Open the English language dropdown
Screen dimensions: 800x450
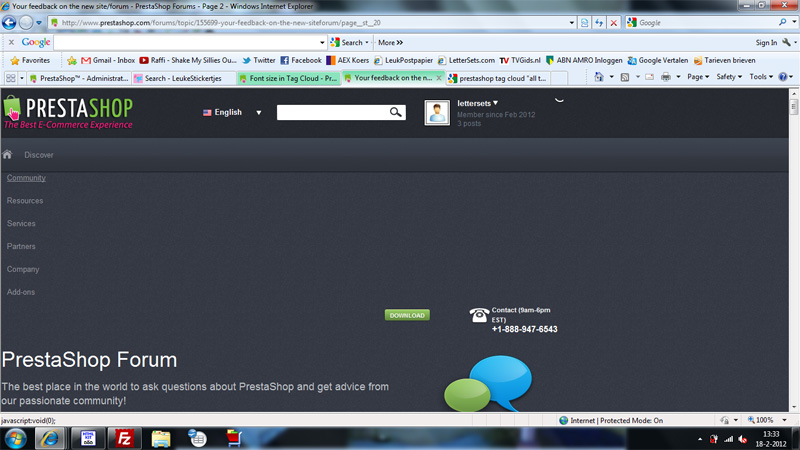[232, 112]
